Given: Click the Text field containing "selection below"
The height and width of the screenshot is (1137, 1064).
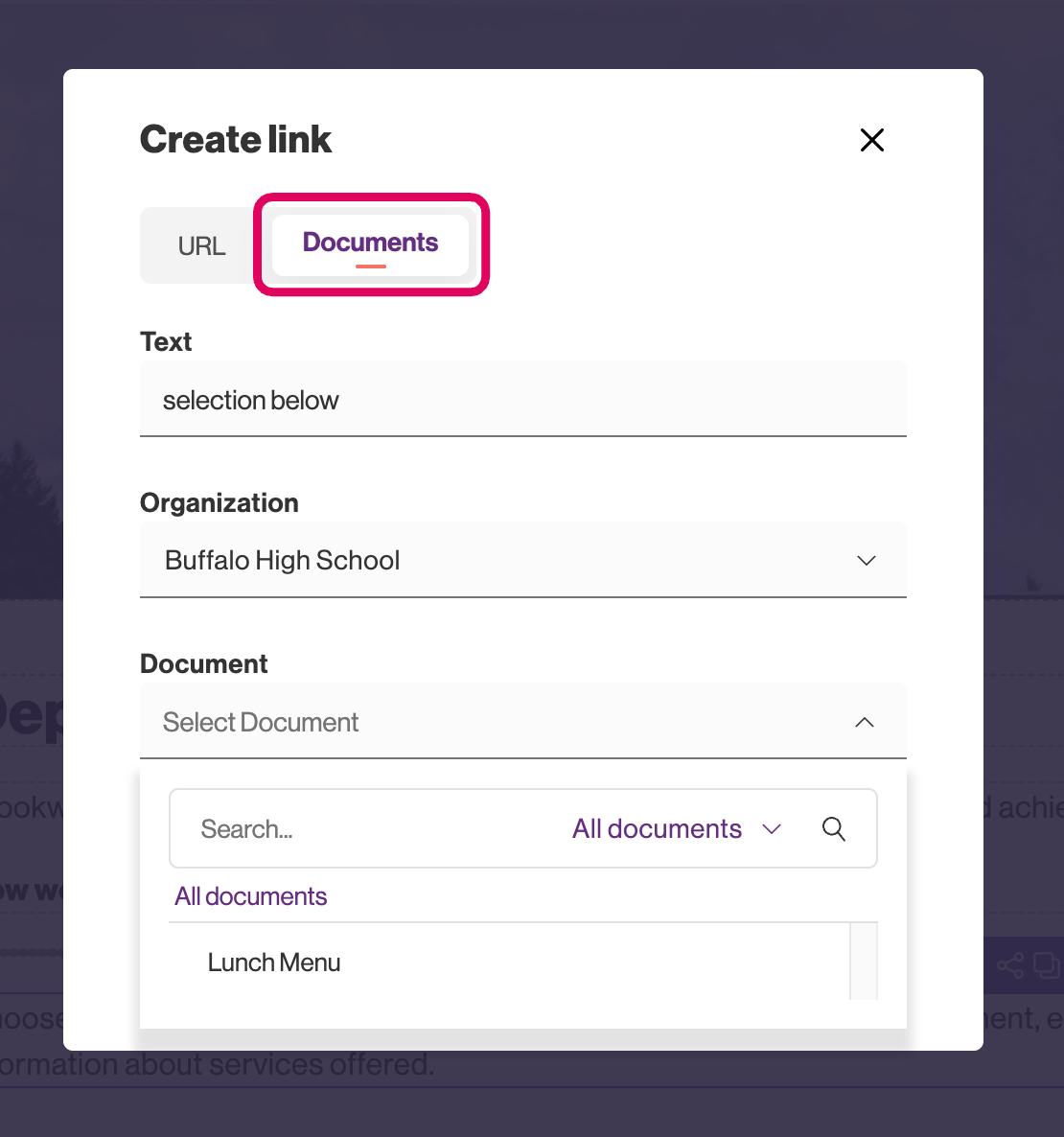Looking at the screenshot, I should pos(522,400).
